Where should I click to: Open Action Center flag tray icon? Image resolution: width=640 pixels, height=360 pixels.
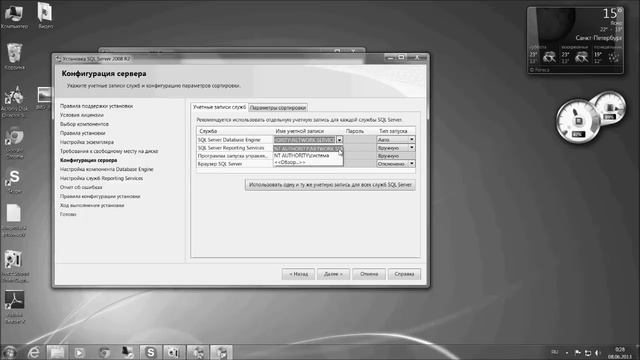coord(578,353)
